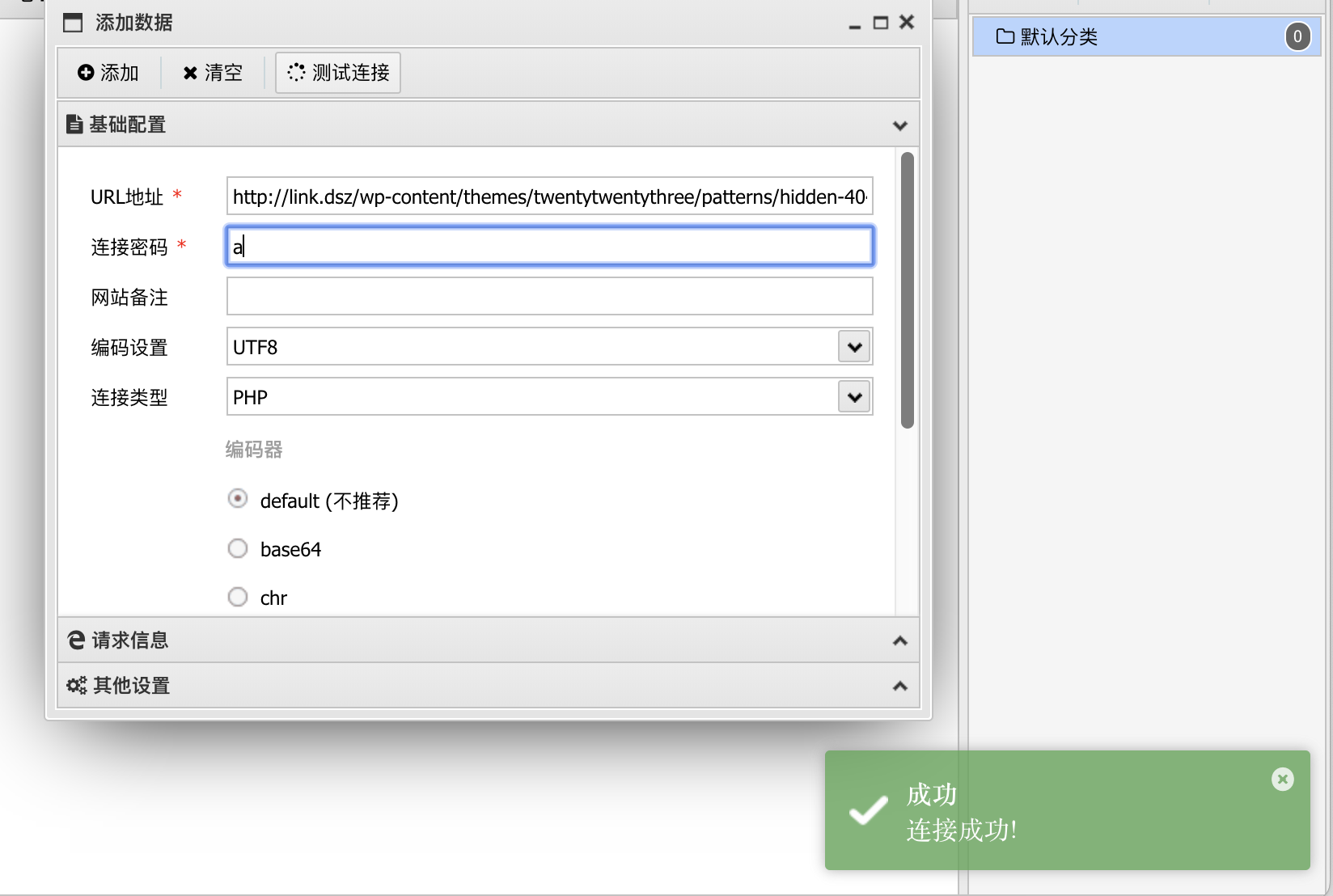Viewport: 1333px width, 896px height.
Task: Open the 编码设置 UTF8 dropdown
Action: (x=854, y=347)
